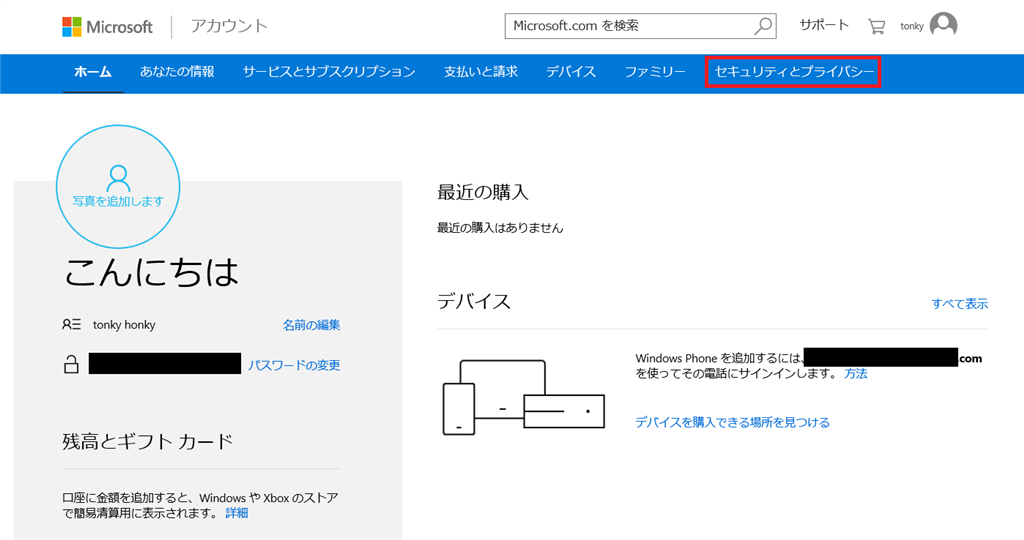Open the あなたの情報 tab

[x=177, y=72]
